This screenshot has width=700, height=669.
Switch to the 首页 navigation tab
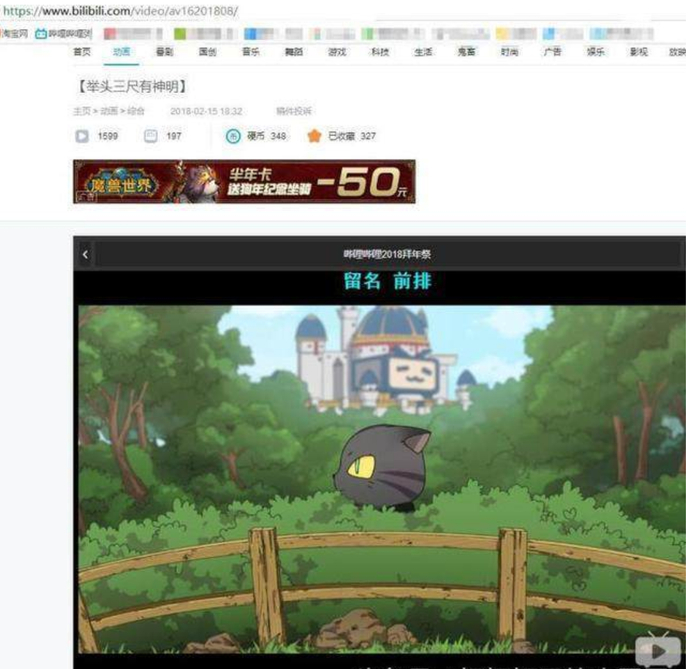82,52
